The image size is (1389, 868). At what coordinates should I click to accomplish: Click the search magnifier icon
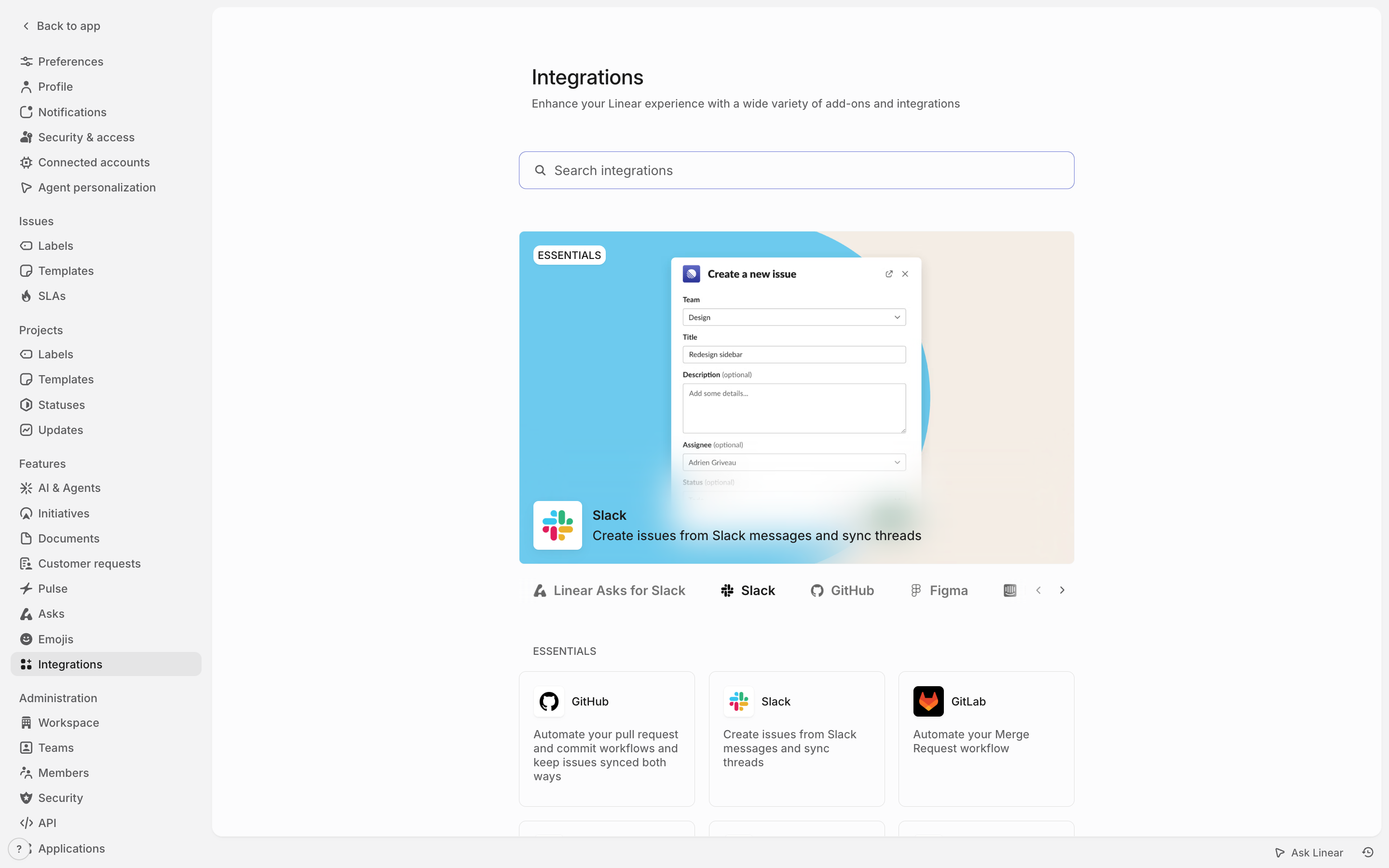pos(540,171)
